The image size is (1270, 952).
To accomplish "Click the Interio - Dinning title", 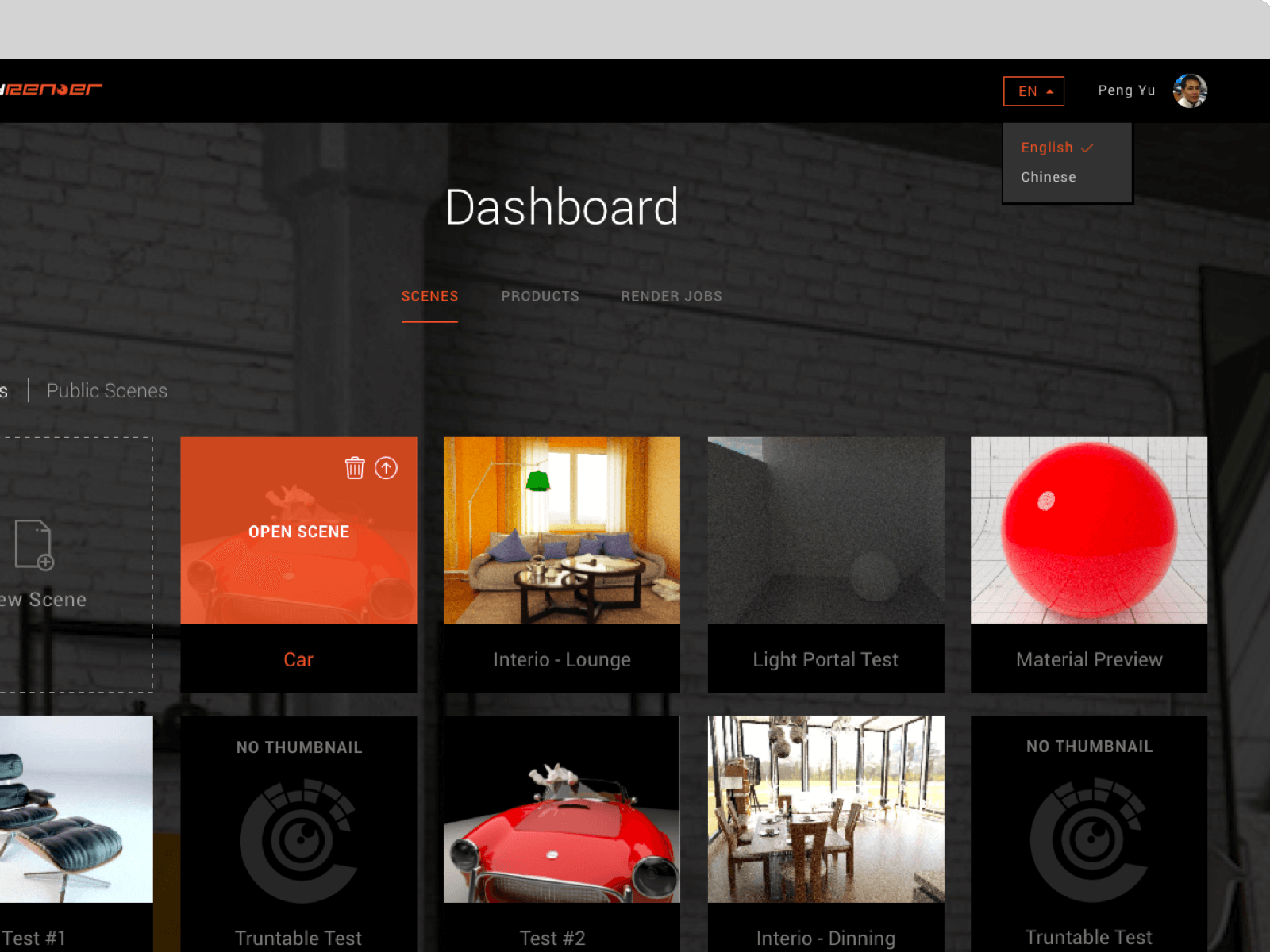I will coord(825,938).
